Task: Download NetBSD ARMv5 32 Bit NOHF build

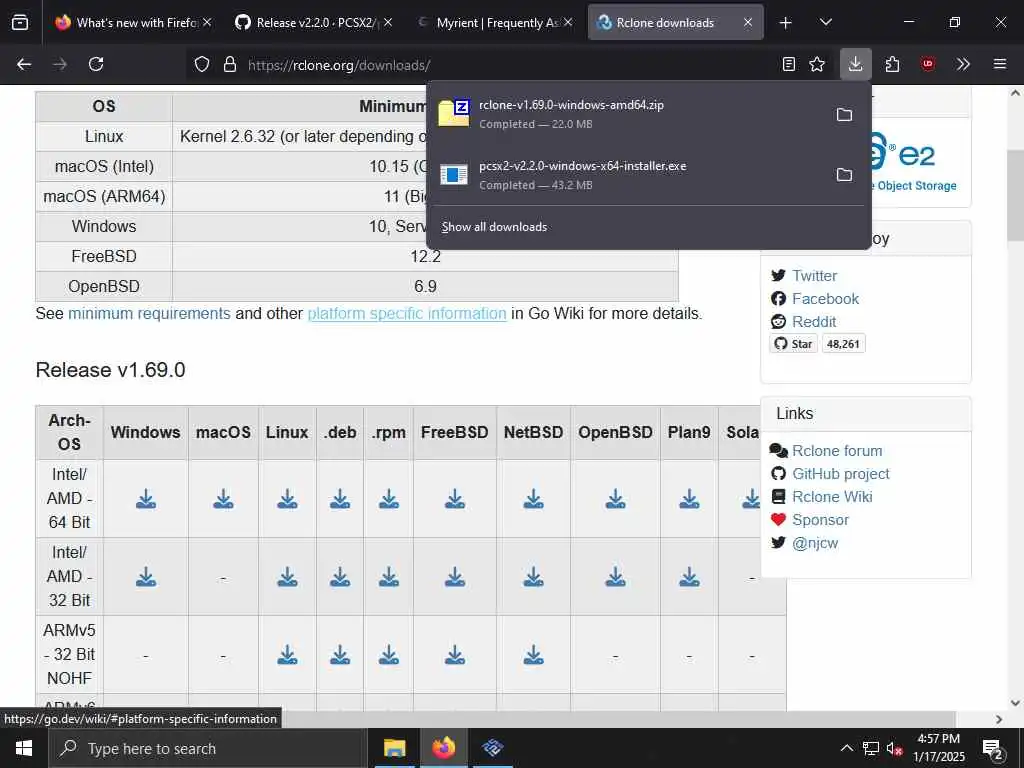Action: tap(534, 654)
